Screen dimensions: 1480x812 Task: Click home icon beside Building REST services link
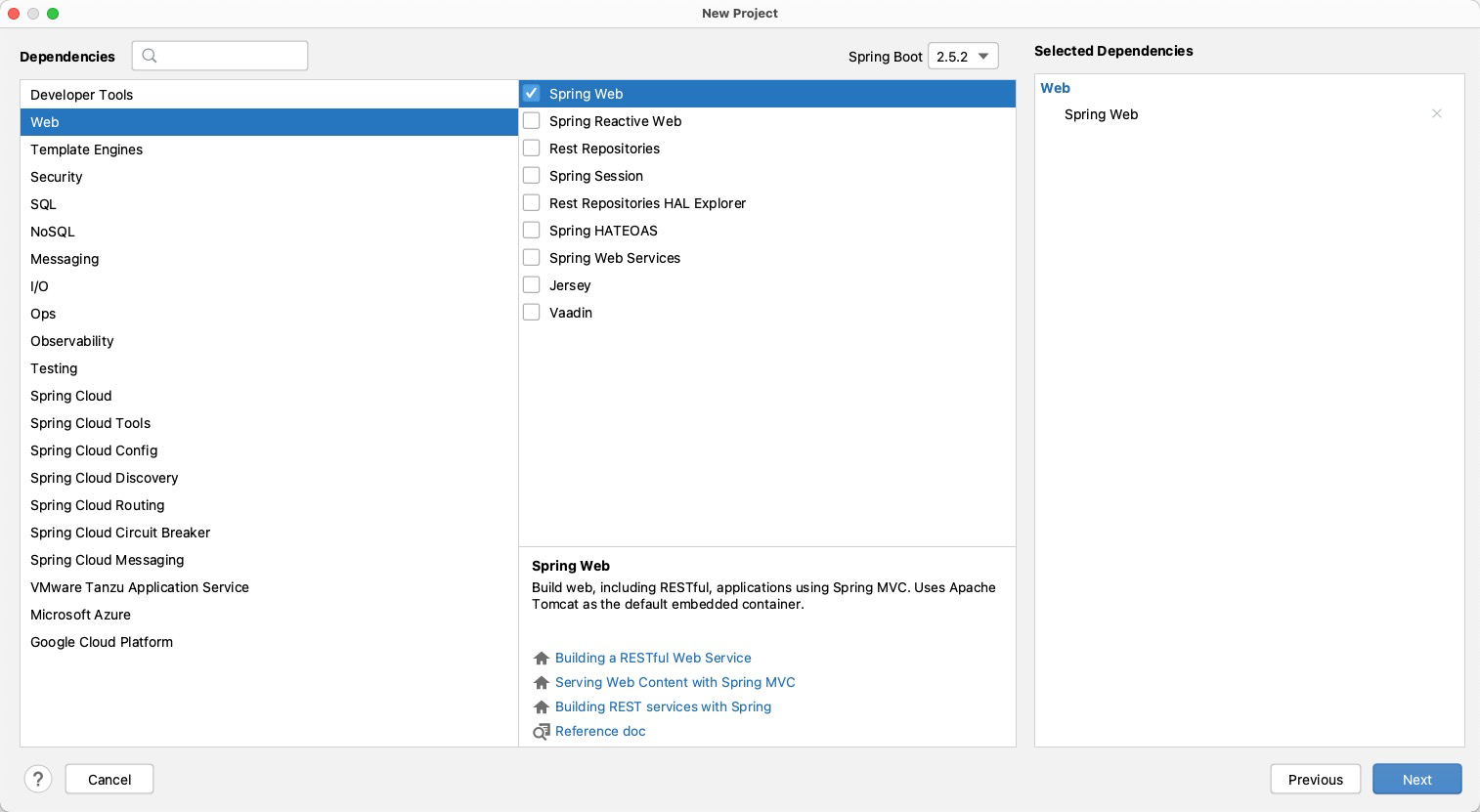coord(542,707)
